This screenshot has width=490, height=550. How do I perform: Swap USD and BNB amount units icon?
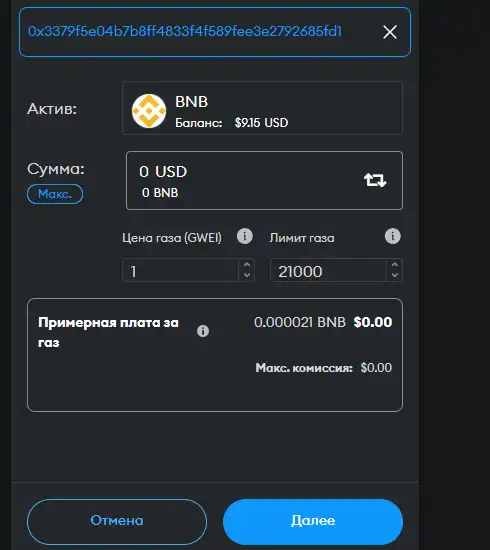click(x=375, y=180)
